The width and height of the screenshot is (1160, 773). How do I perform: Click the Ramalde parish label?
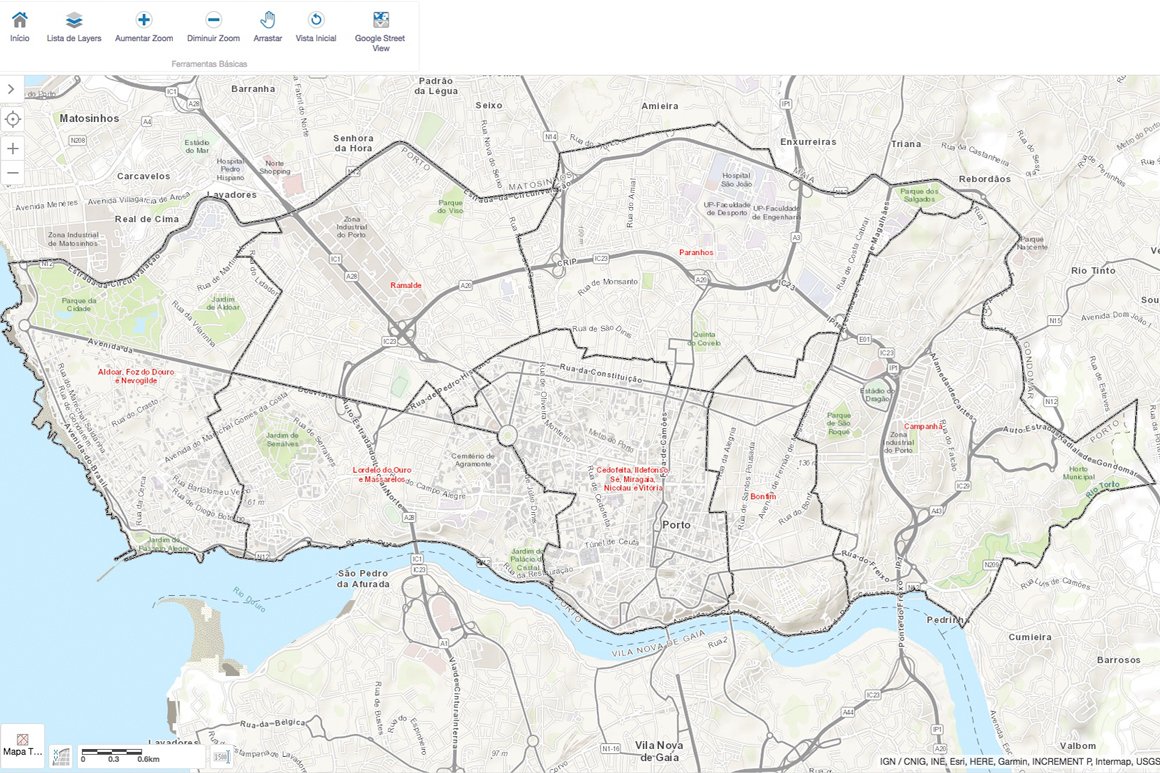click(406, 285)
